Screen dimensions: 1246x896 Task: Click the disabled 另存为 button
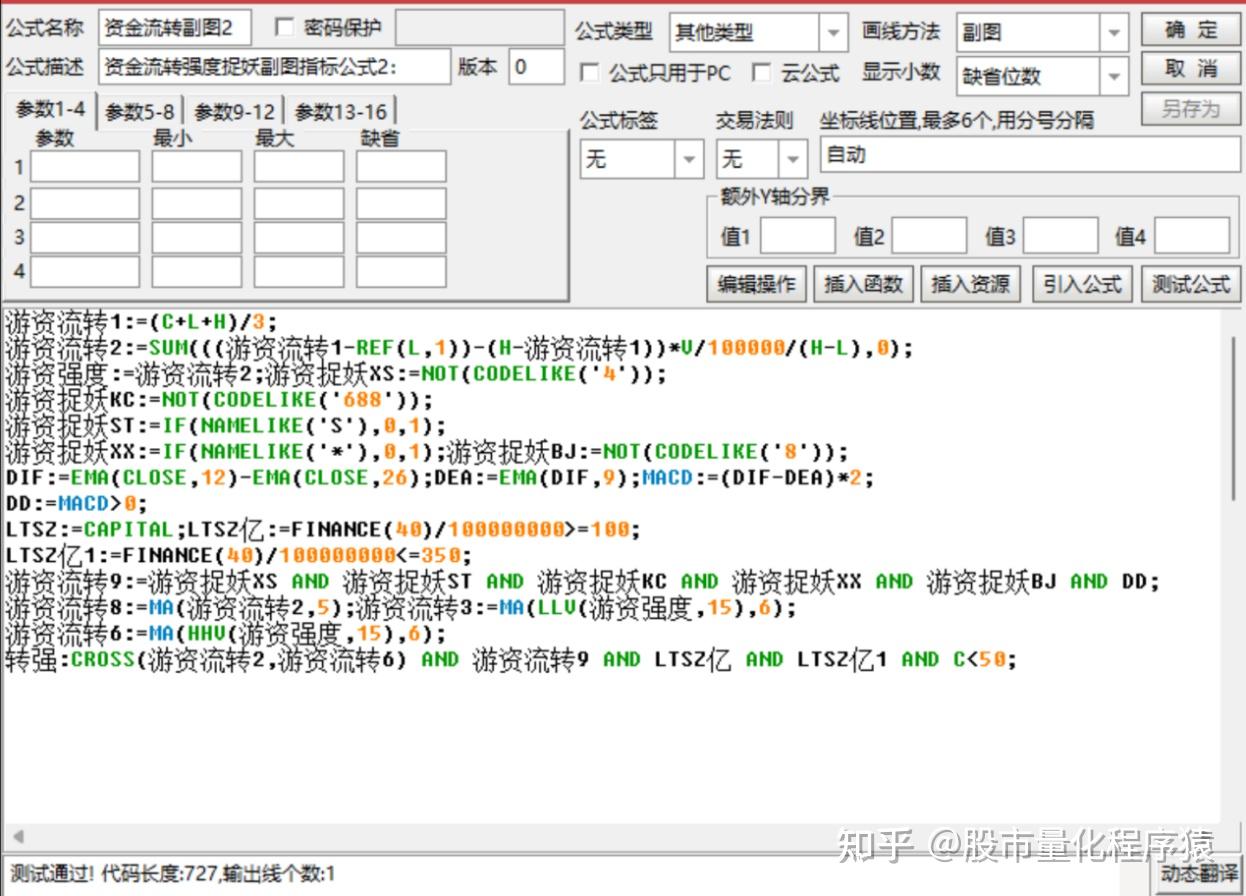[x=1191, y=109]
